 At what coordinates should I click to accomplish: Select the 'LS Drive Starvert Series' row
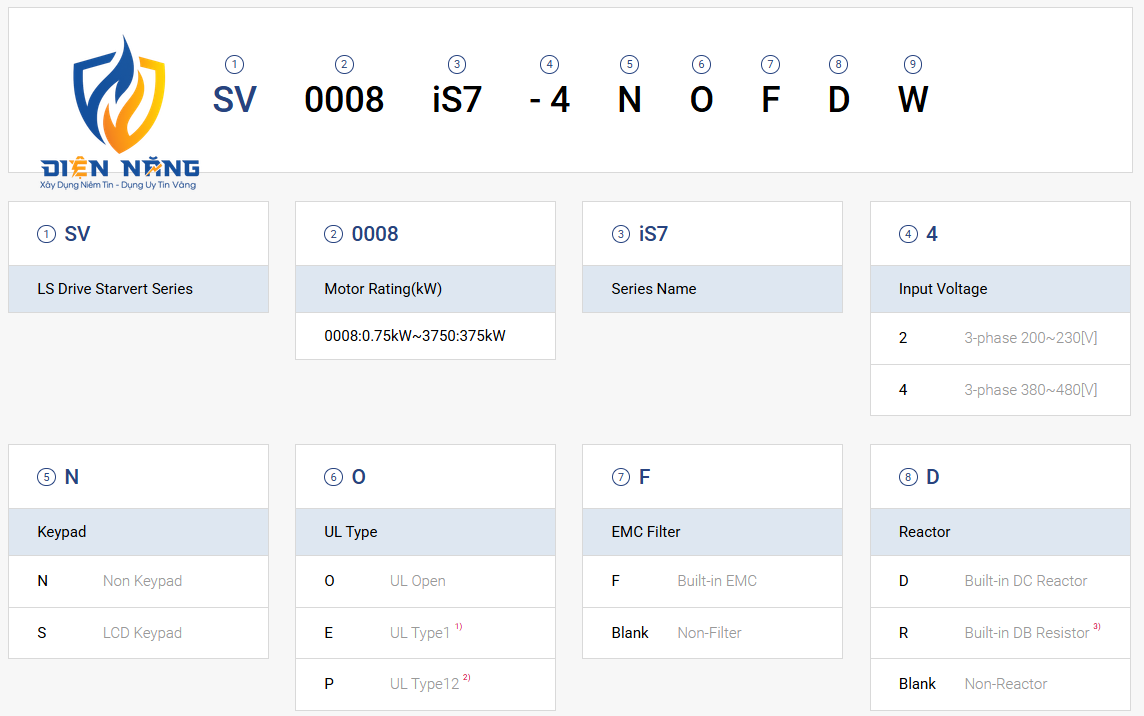(x=139, y=289)
